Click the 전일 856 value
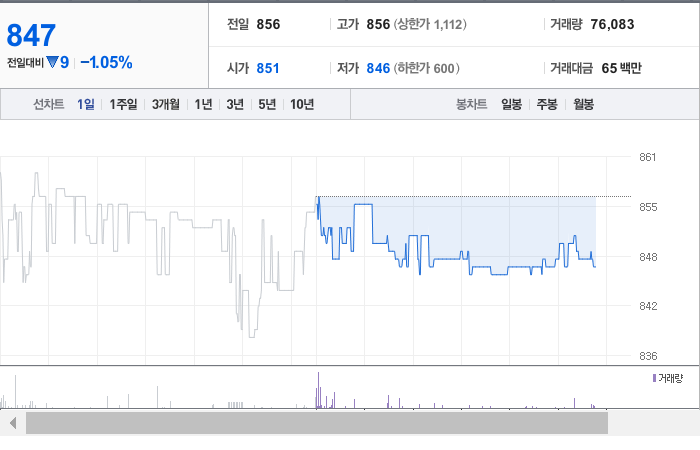Viewport: 700px width, 450px height. tap(268, 24)
